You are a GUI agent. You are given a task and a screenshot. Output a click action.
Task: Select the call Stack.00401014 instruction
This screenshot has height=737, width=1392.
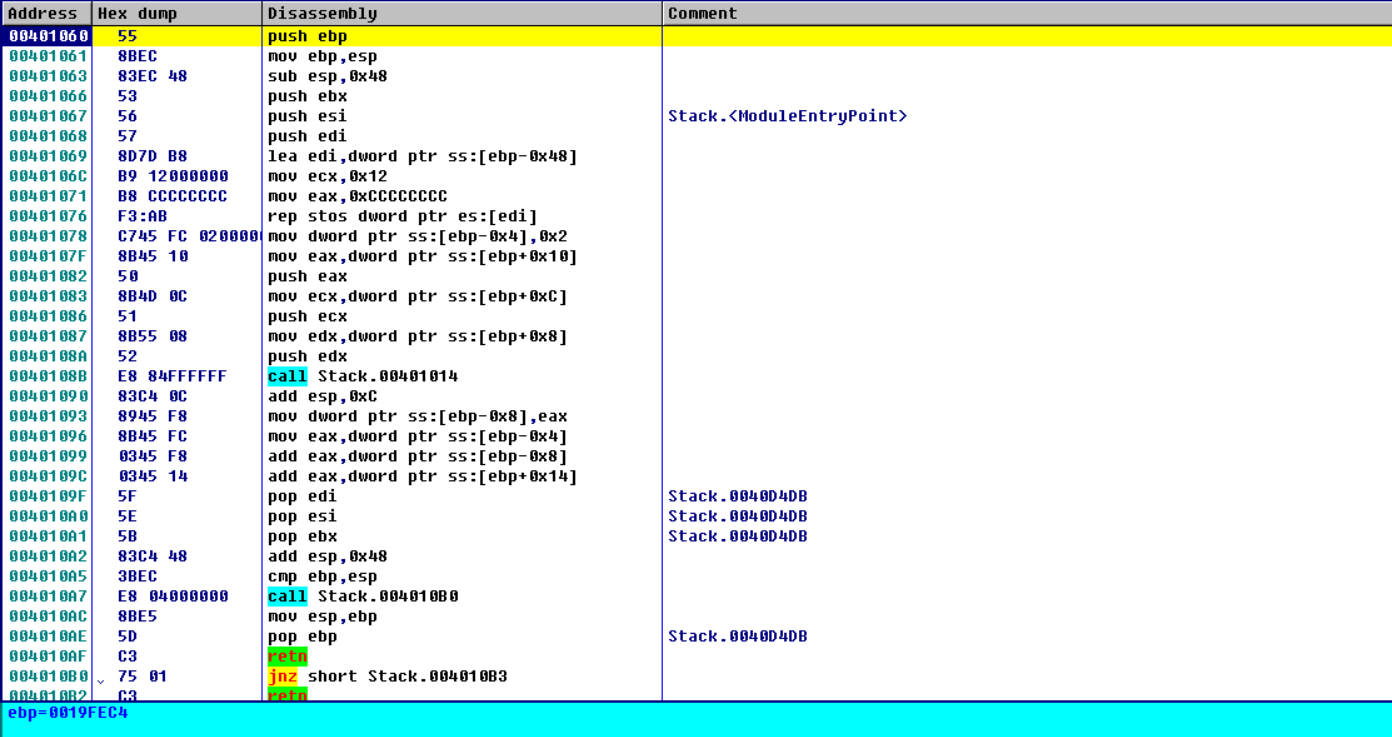click(362, 376)
